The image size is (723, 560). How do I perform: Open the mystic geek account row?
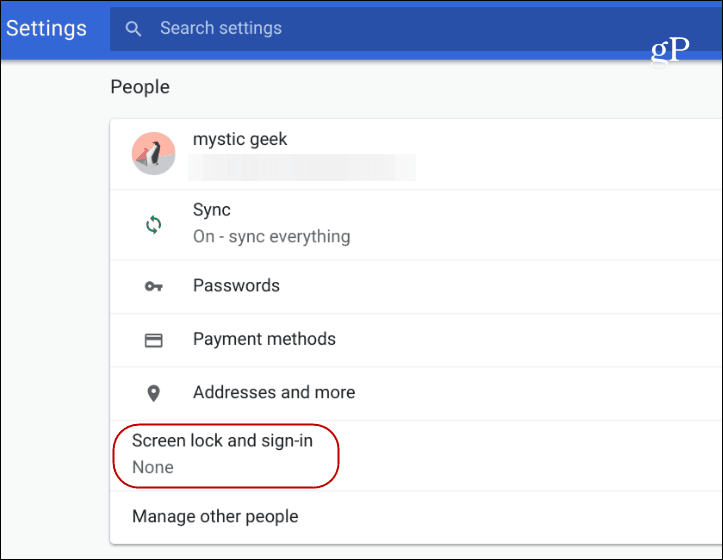click(x=416, y=154)
